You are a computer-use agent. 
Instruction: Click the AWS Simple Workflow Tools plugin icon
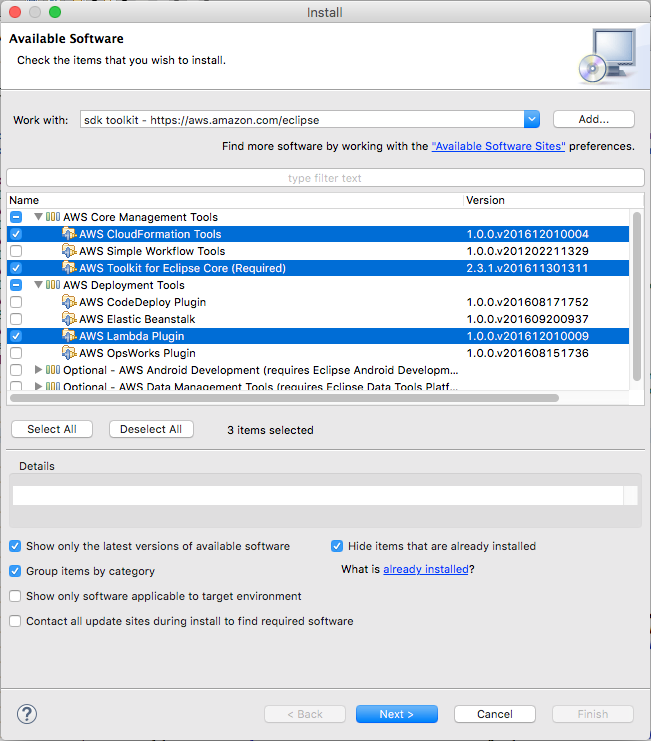click(69, 251)
